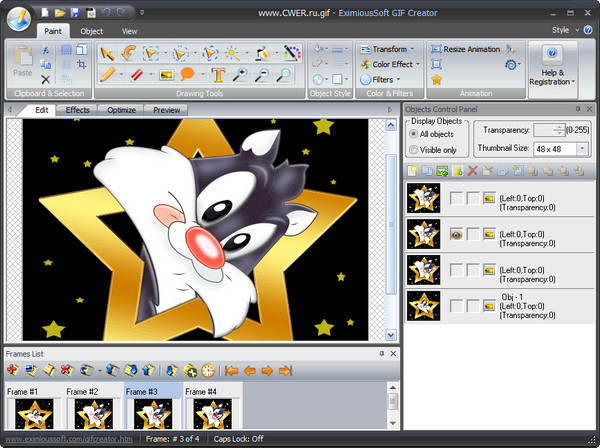Open the Optimize editor tab
This screenshot has height=448, width=600.
(121, 110)
